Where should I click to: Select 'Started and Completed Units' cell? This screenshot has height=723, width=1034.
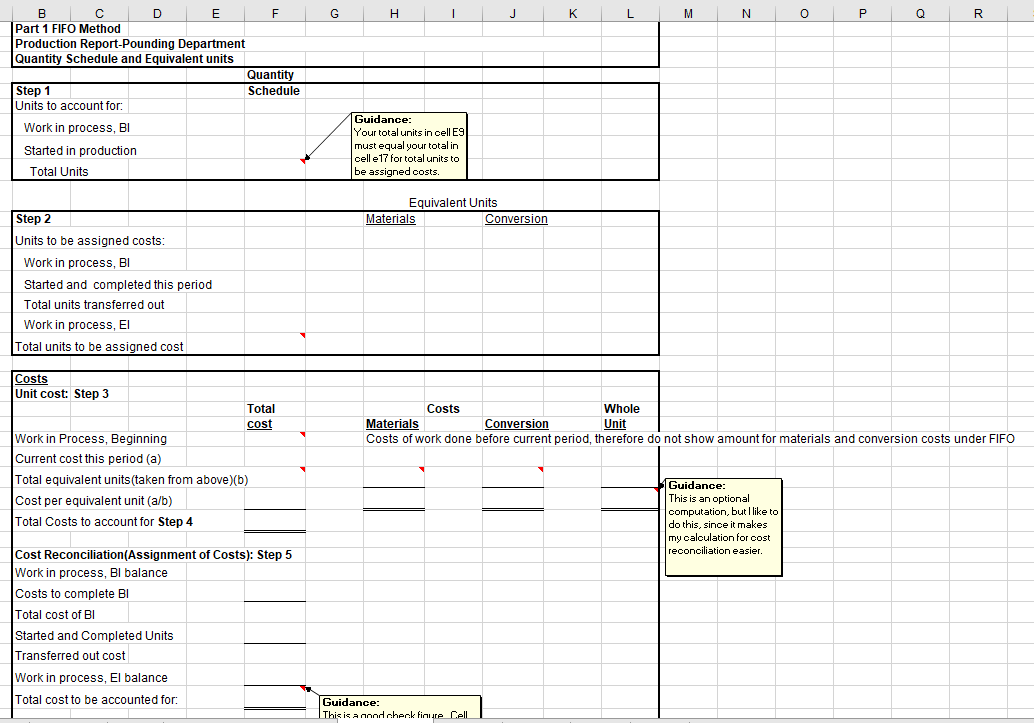pos(94,635)
